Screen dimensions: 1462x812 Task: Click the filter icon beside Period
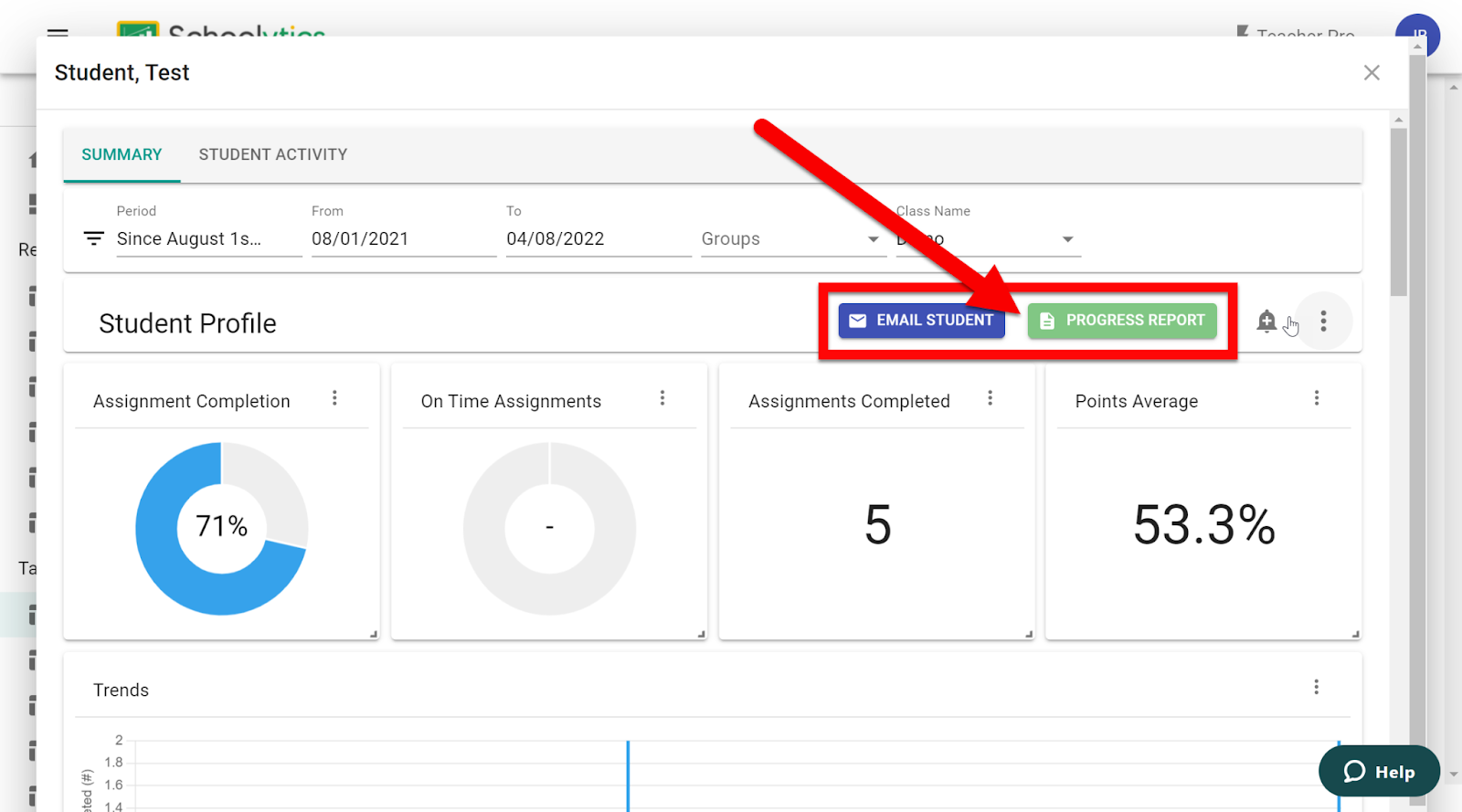click(x=93, y=238)
